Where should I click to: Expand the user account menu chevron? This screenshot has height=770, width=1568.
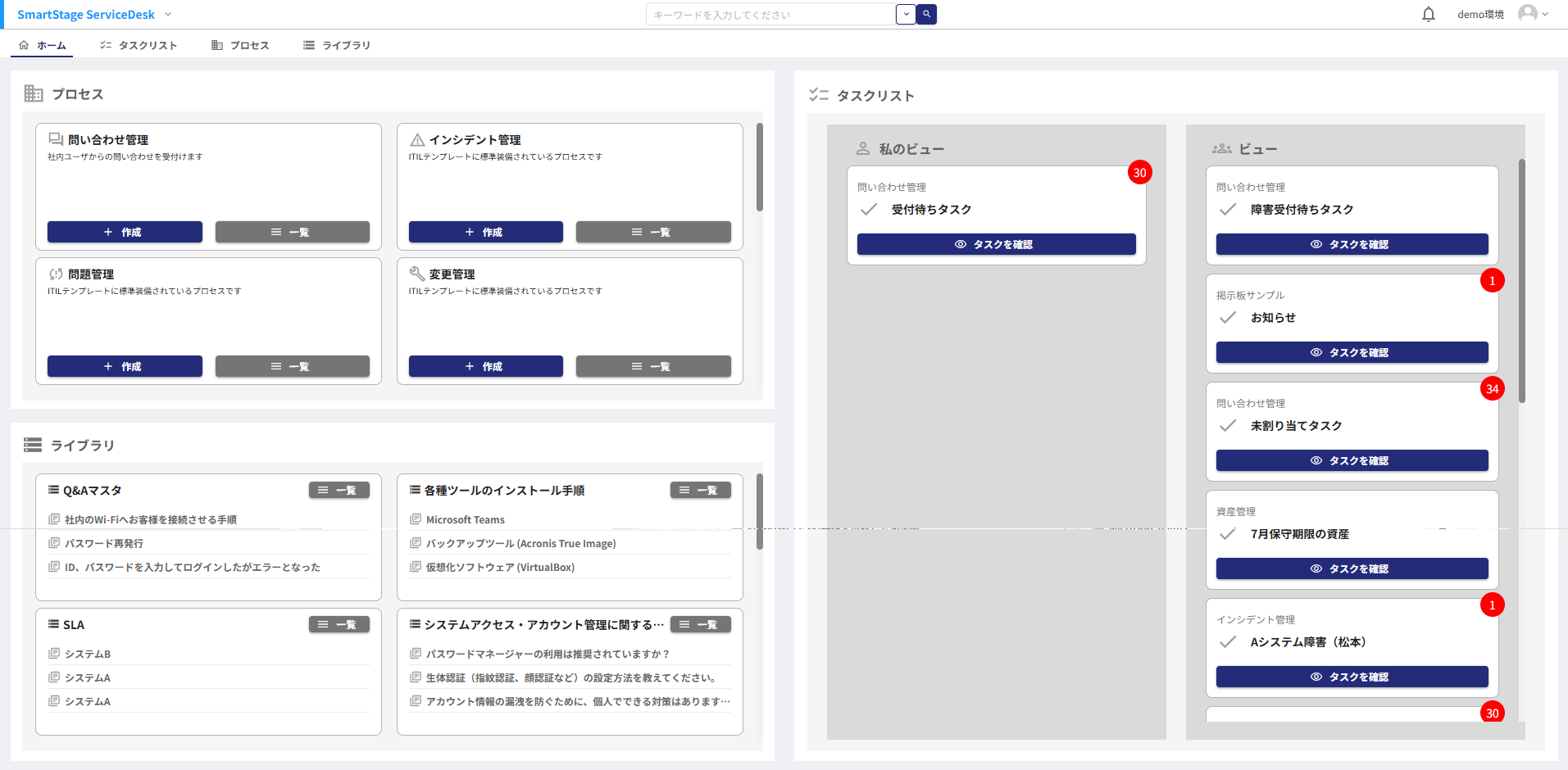[x=1546, y=14]
